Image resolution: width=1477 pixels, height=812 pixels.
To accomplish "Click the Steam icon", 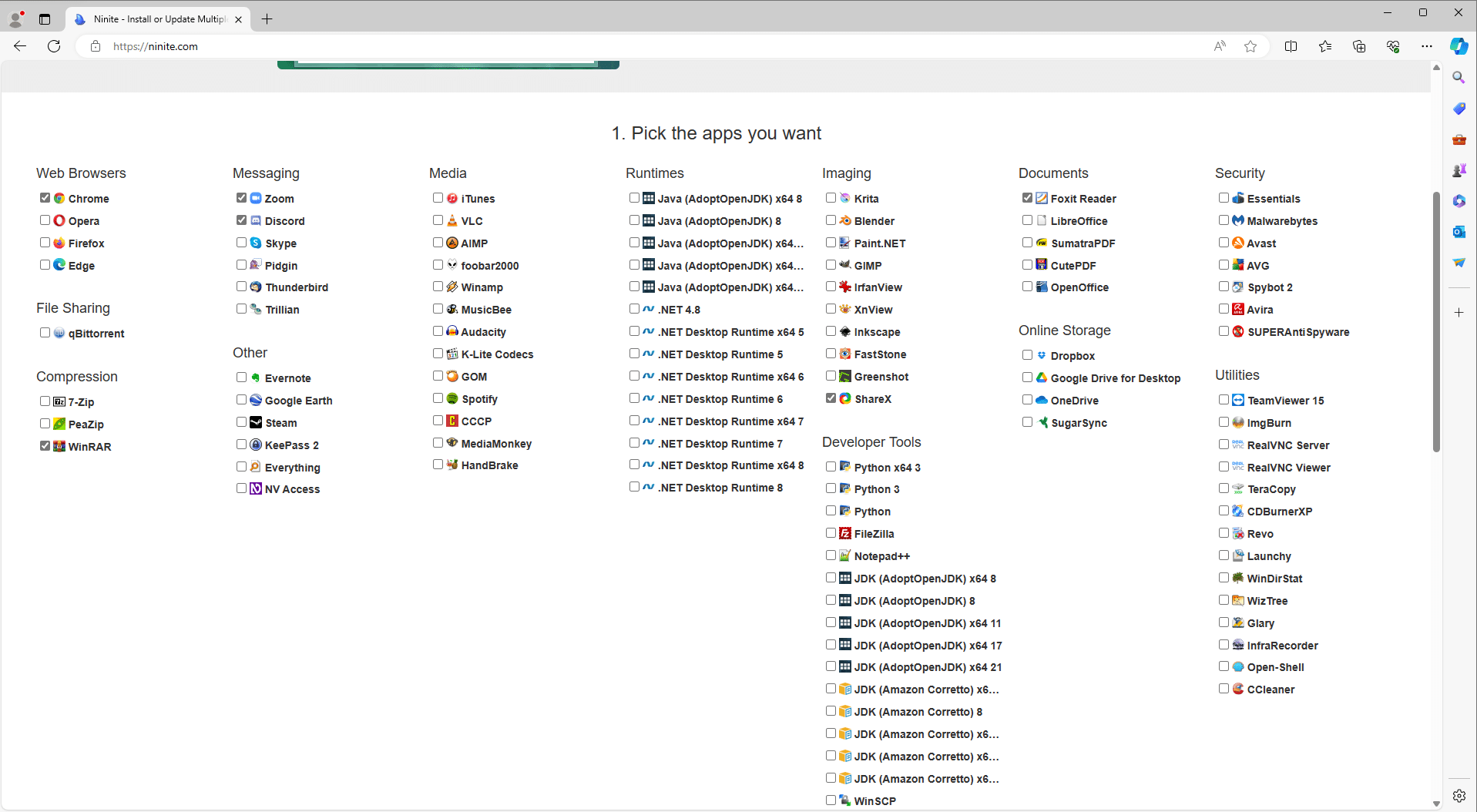I will (256, 422).
